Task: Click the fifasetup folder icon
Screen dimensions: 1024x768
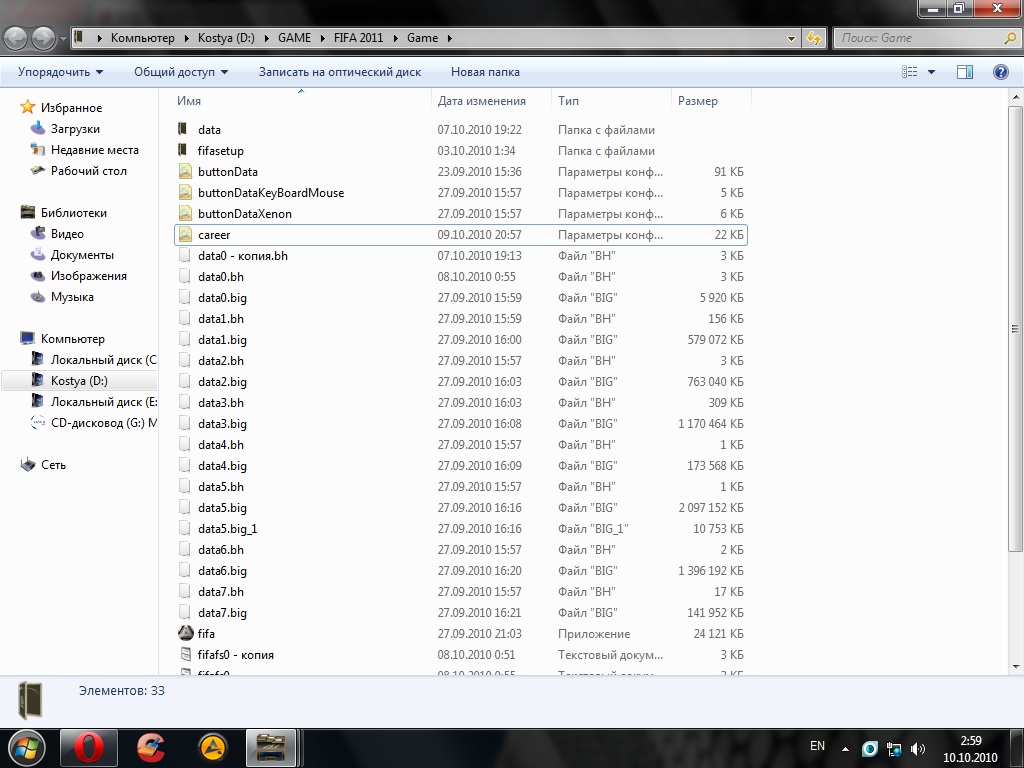Action: click(184, 150)
